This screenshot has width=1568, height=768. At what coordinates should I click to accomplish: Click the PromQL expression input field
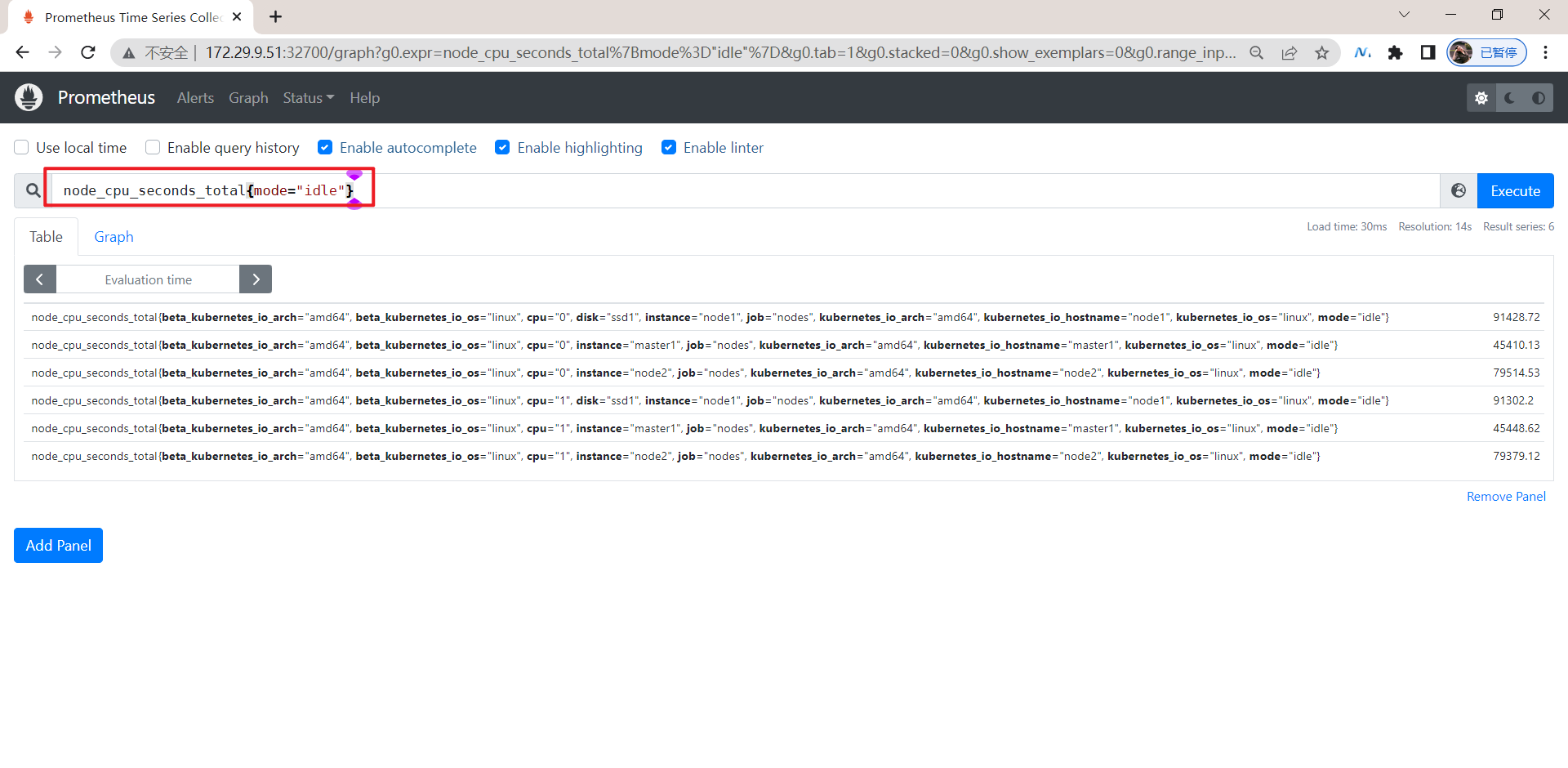point(745,190)
